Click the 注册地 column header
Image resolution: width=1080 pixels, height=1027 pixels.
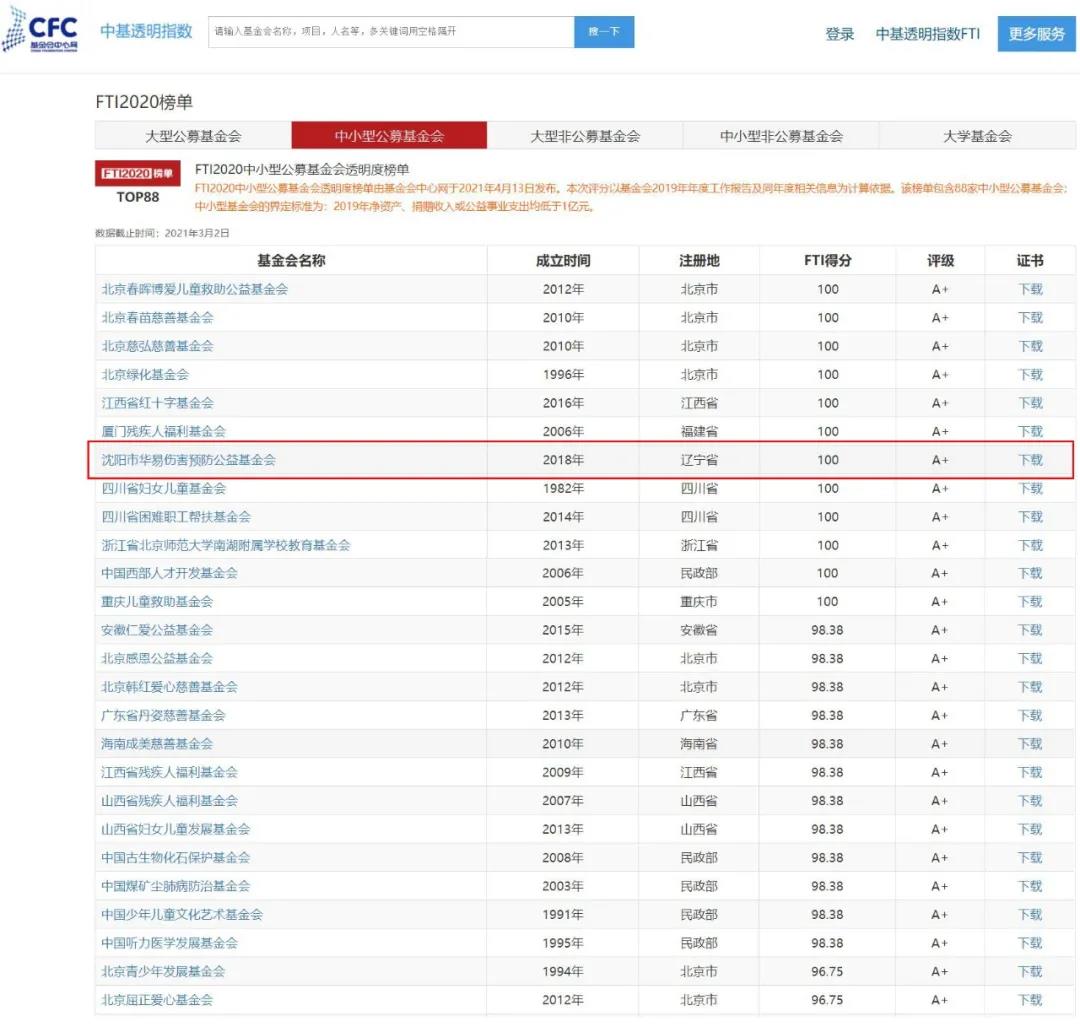[699, 260]
